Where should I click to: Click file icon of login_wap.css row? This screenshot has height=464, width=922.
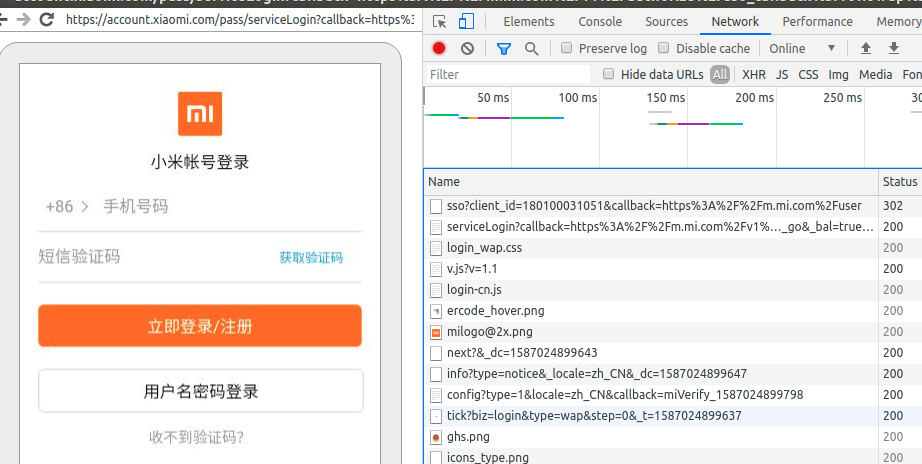436,248
